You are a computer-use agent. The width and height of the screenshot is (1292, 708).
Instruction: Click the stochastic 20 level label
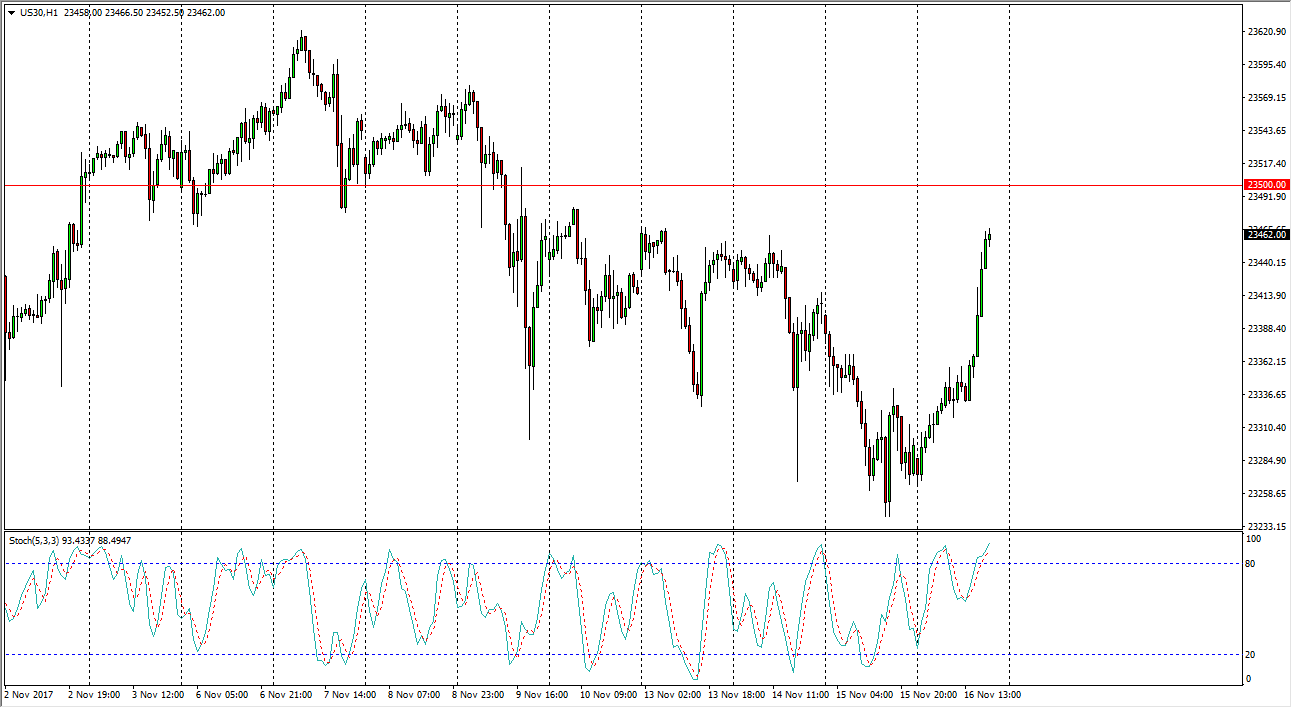pyautogui.click(x=1252, y=654)
